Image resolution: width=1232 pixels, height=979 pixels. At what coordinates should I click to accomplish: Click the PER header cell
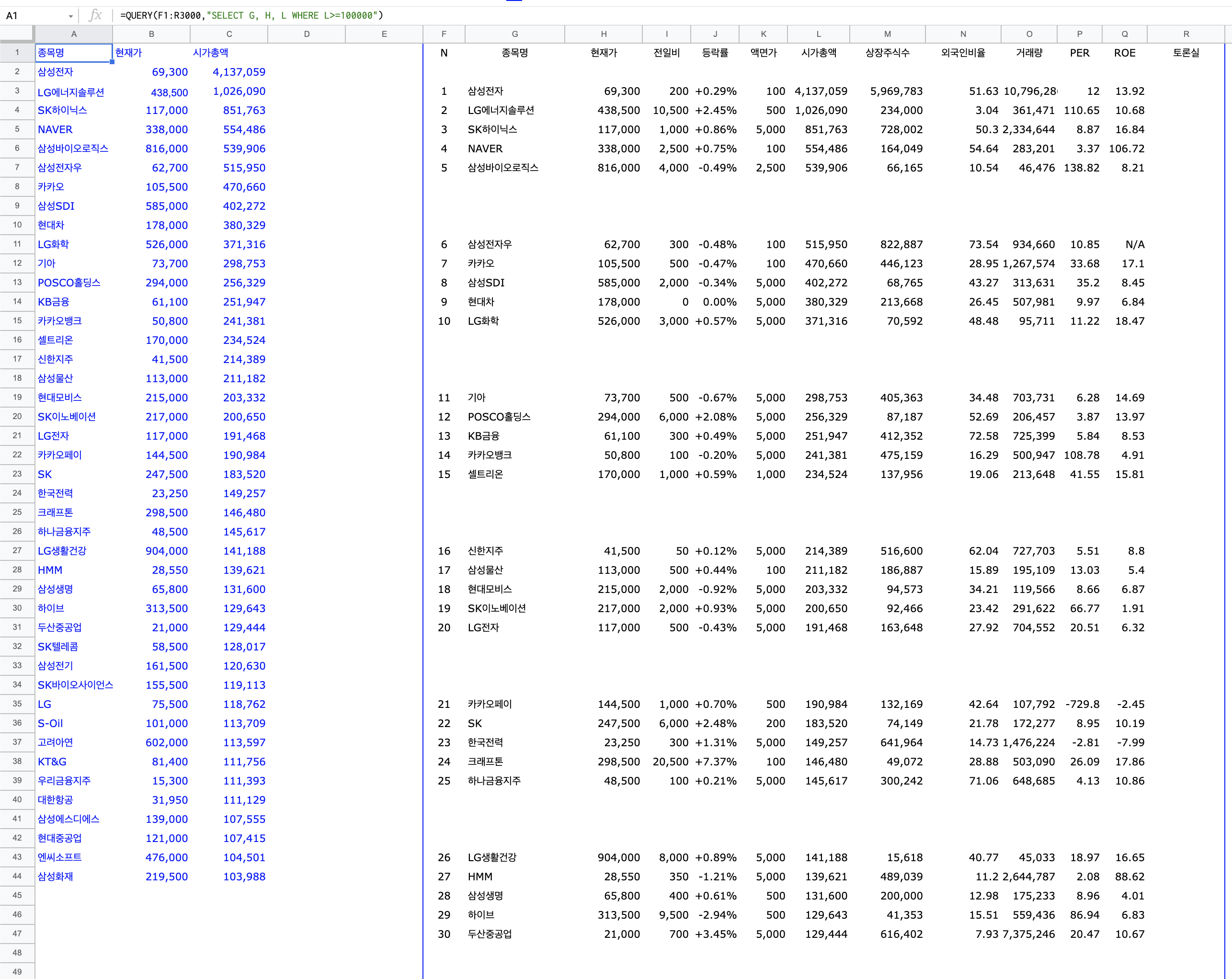(x=1079, y=53)
